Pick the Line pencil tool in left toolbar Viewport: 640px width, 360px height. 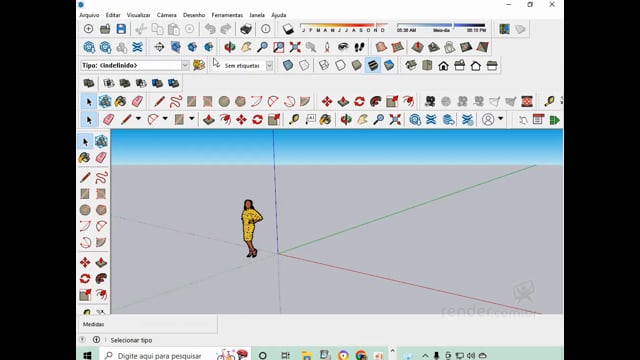click(85, 177)
